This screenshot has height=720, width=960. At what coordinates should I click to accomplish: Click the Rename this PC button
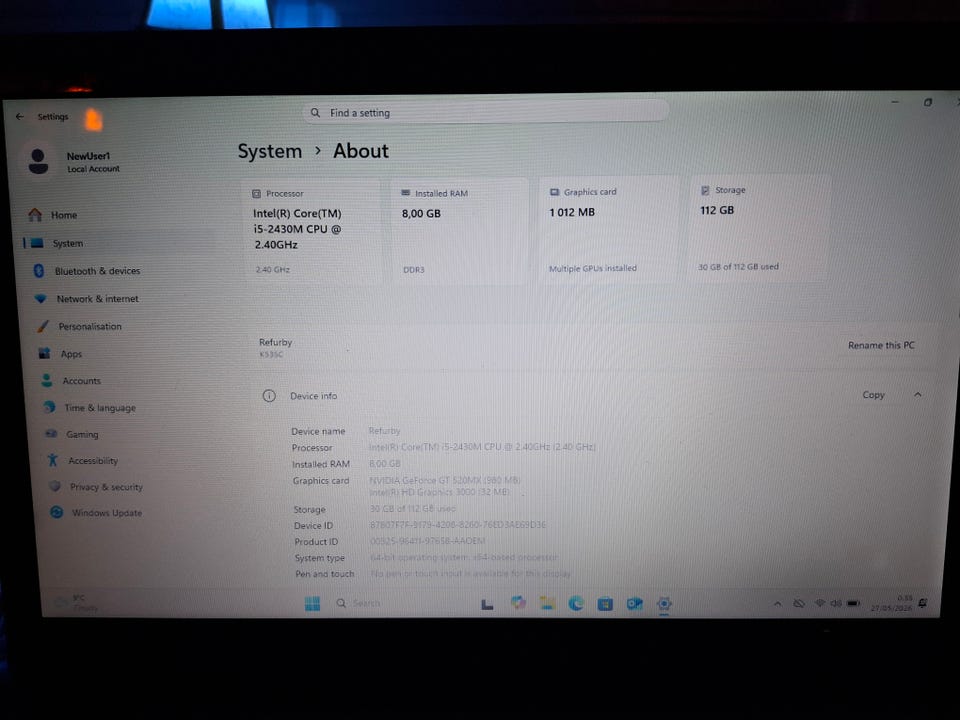point(881,345)
